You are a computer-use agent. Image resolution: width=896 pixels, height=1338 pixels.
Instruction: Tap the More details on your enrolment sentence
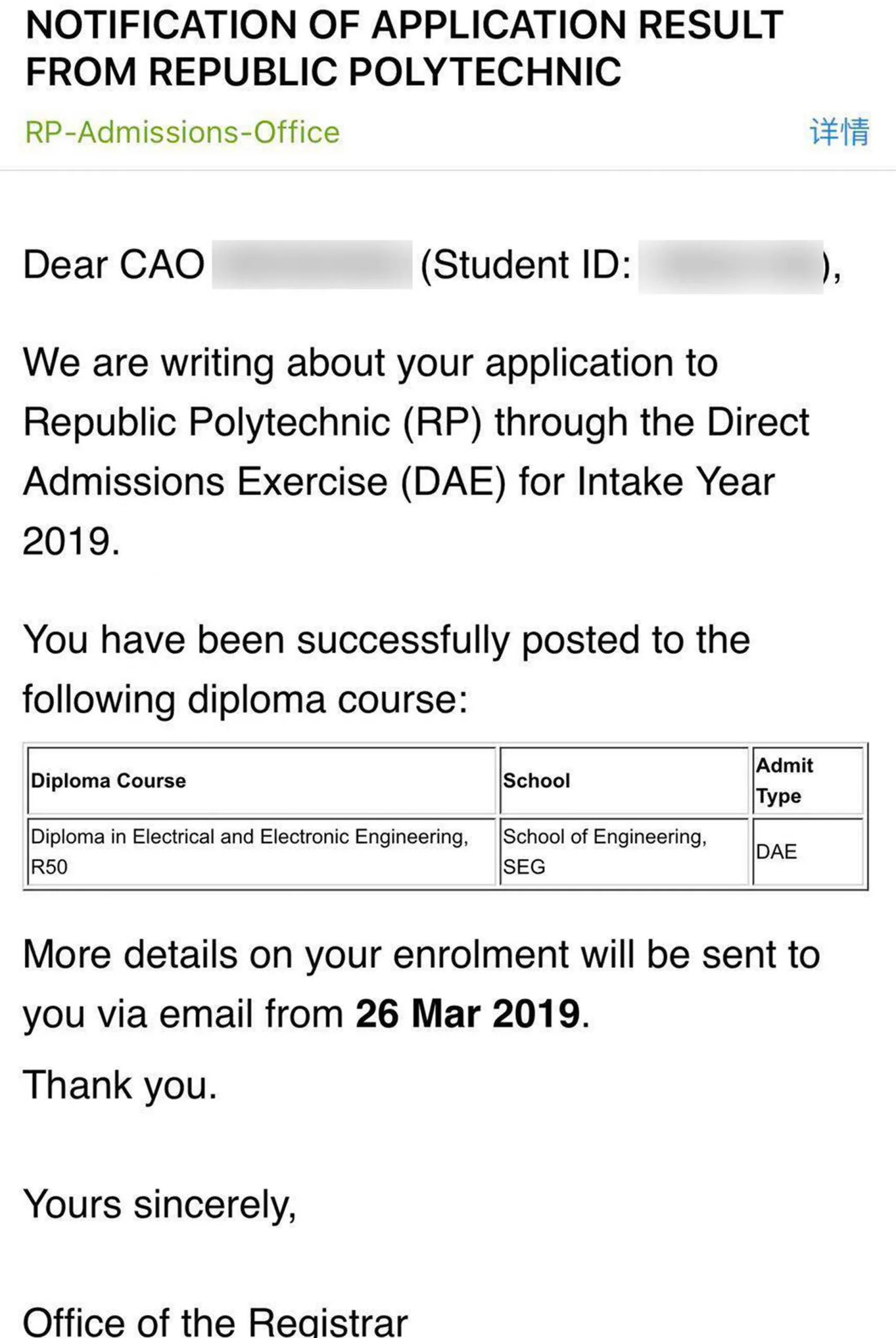pos(421,984)
